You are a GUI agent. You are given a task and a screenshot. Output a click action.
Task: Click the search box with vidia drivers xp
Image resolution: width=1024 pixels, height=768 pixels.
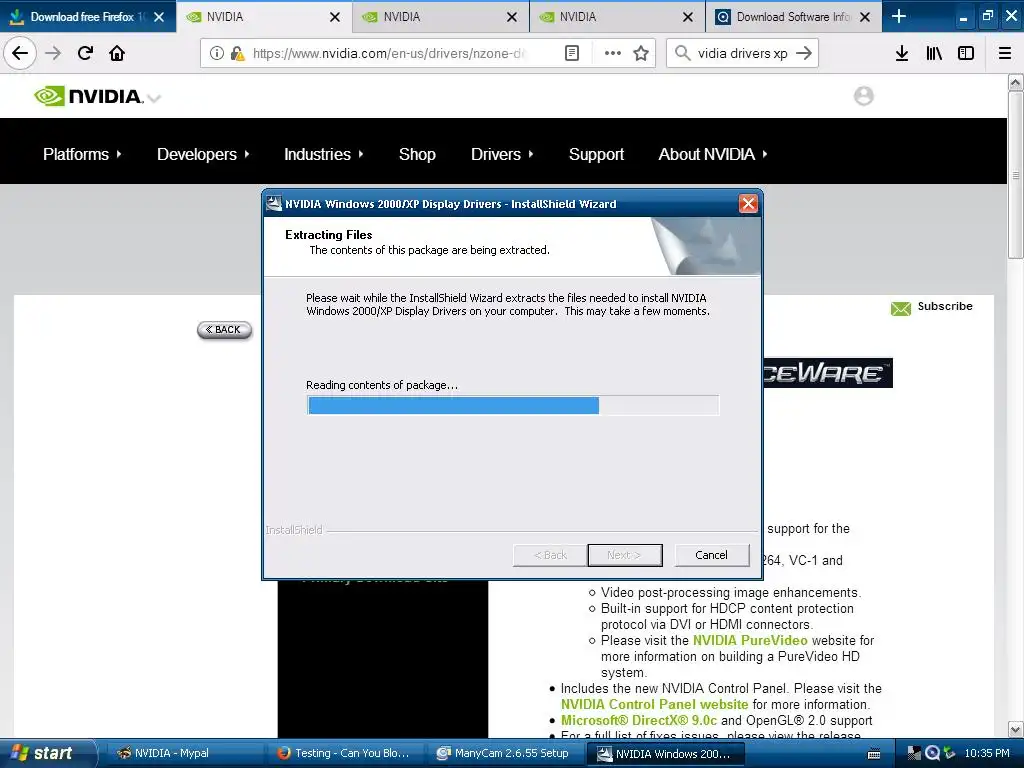[743, 53]
